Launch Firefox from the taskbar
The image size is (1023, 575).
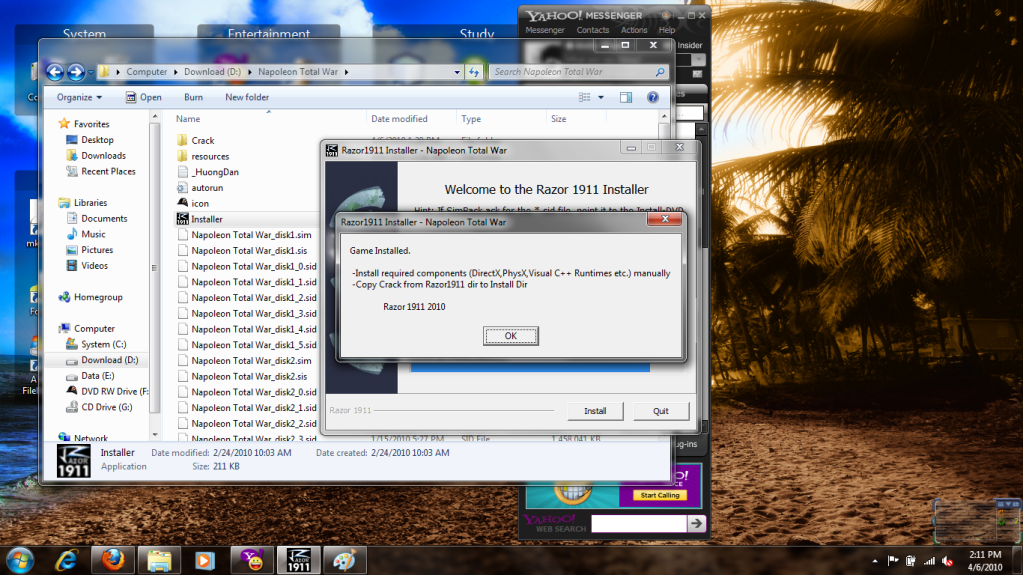(112, 560)
